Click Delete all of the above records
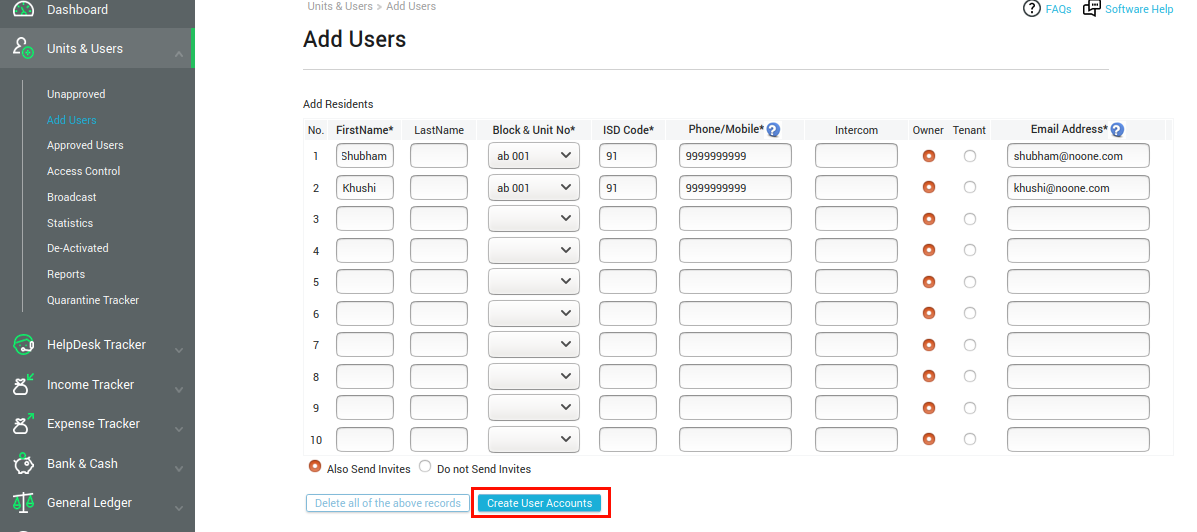The image size is (1197, 532). point(388,503)
